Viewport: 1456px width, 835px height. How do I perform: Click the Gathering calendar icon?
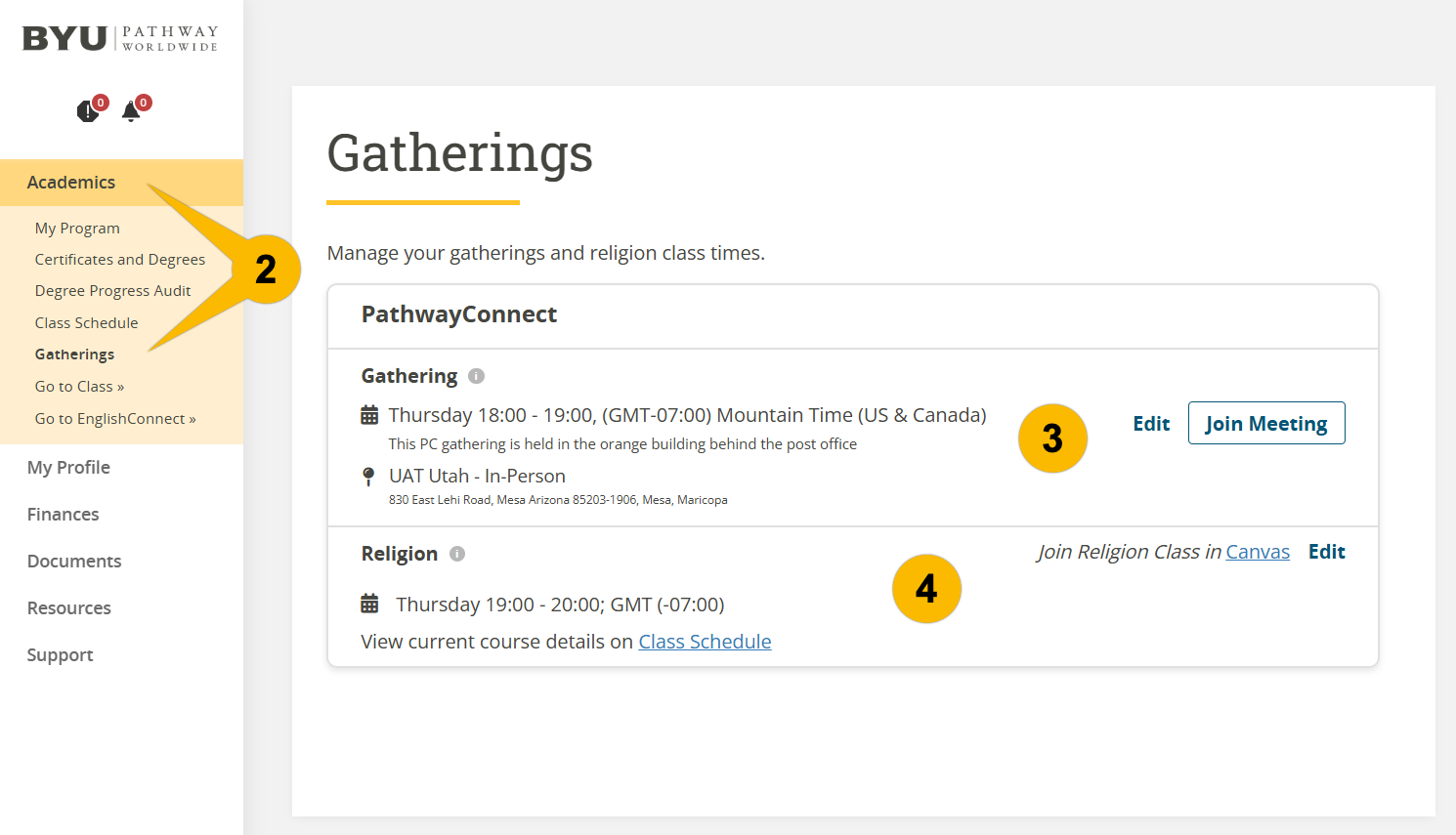[369, 415]
